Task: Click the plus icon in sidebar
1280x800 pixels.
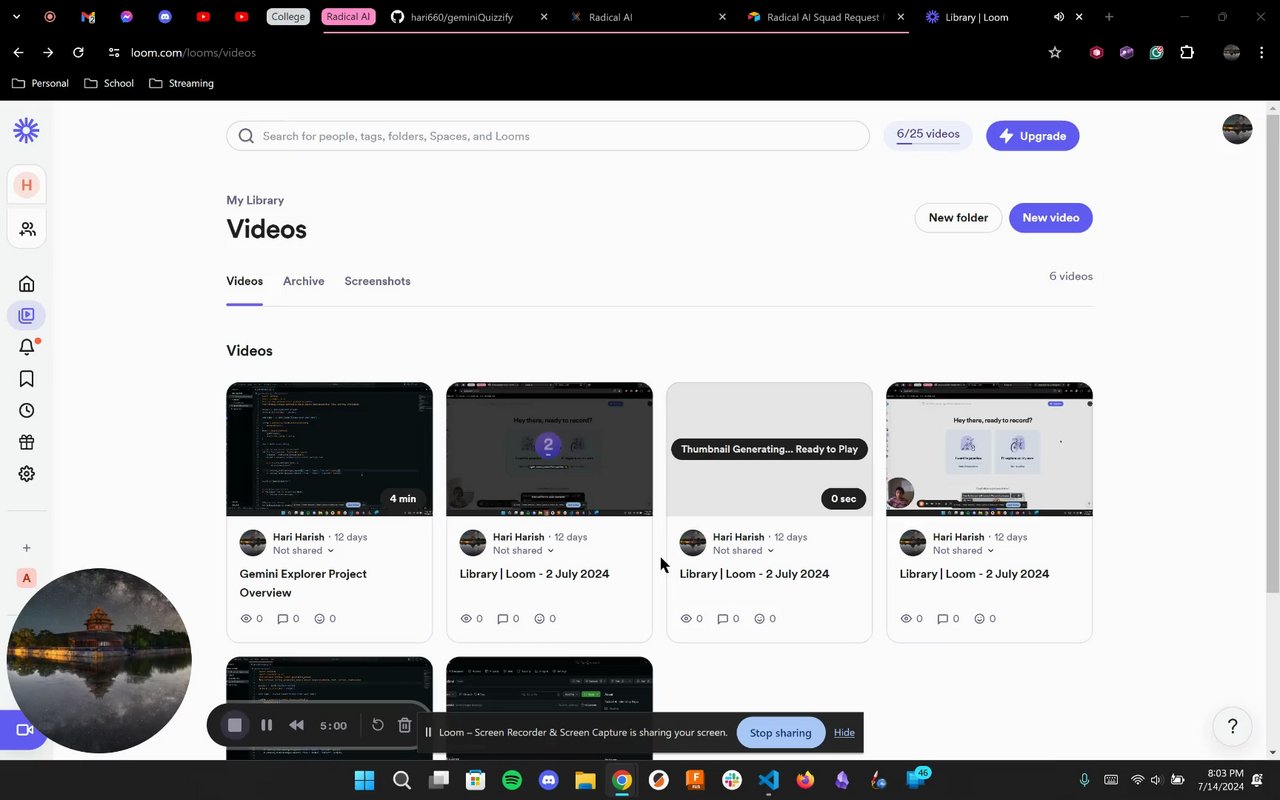Action: click(27, 548)
